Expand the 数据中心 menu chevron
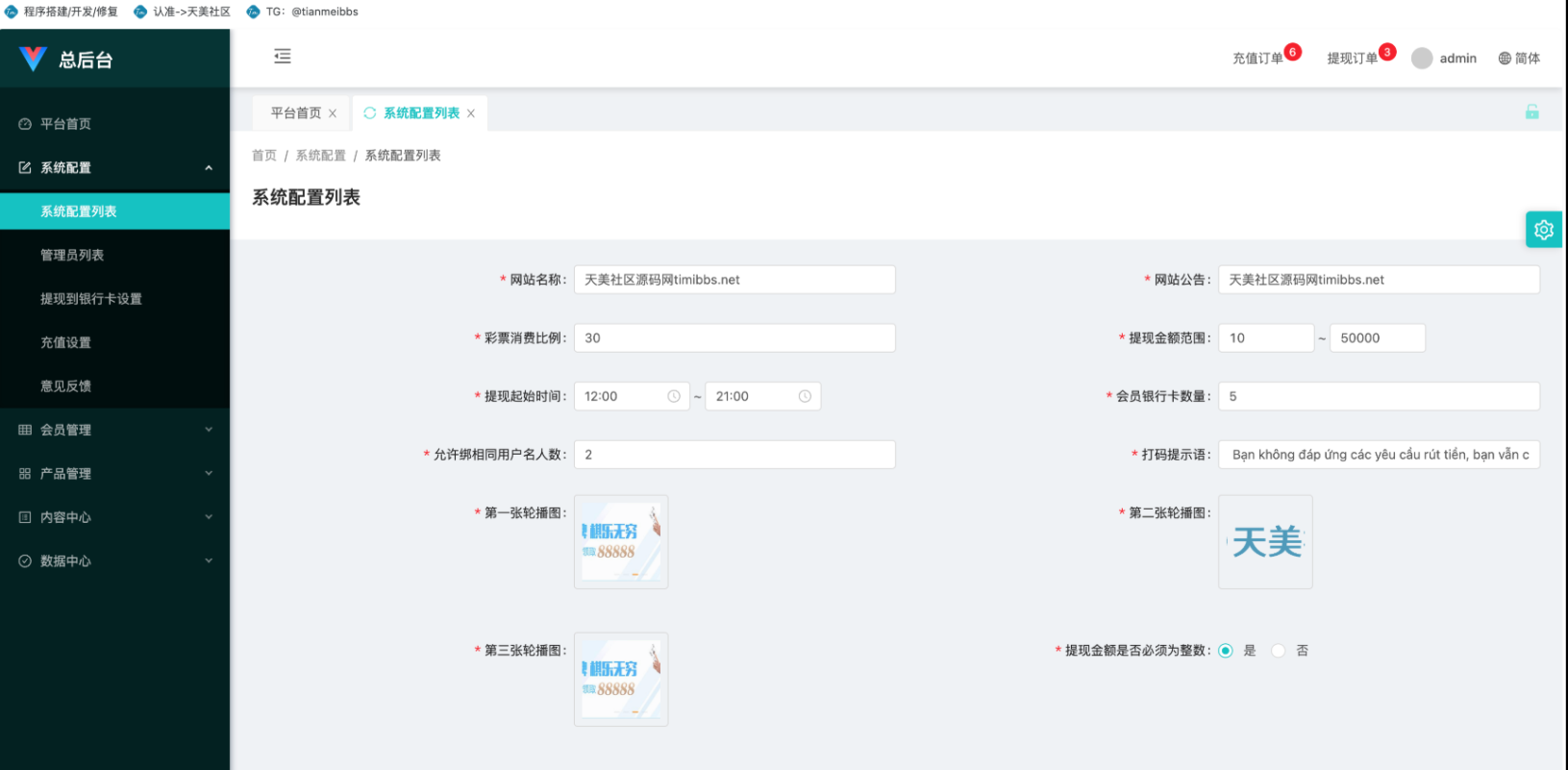 (209, 561)
